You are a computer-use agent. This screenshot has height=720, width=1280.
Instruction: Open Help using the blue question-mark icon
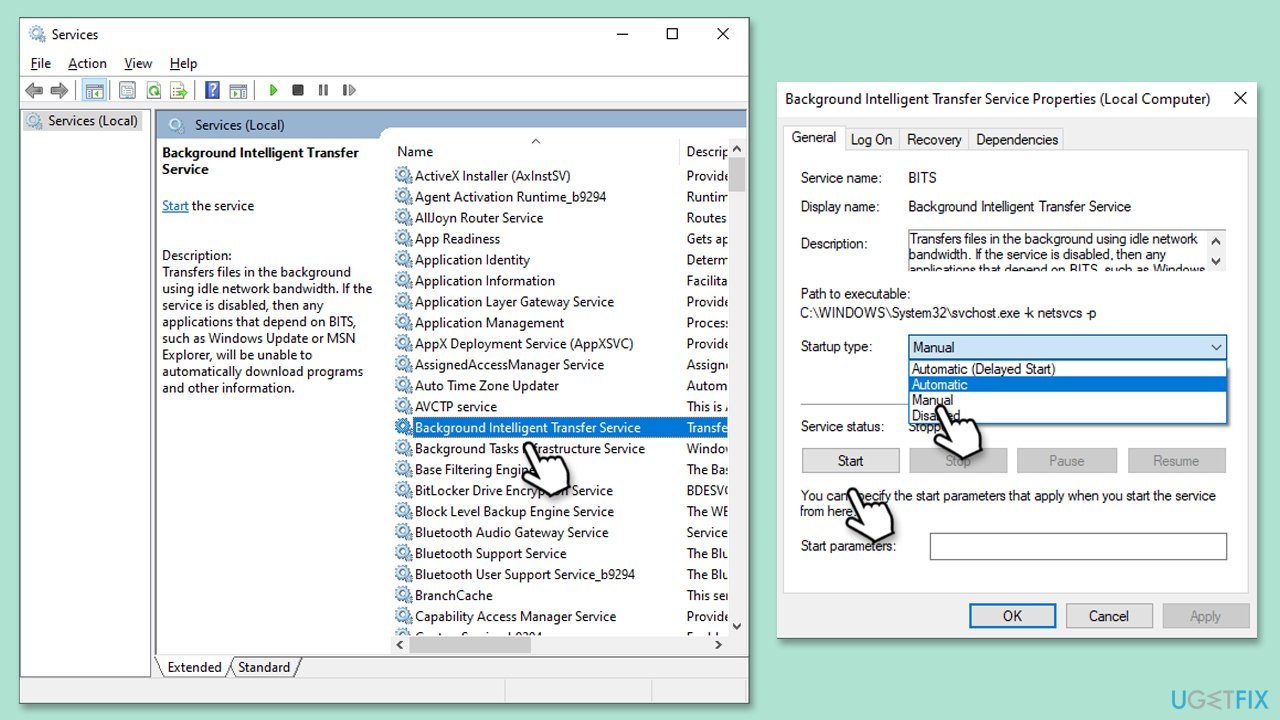click(212, 90)
